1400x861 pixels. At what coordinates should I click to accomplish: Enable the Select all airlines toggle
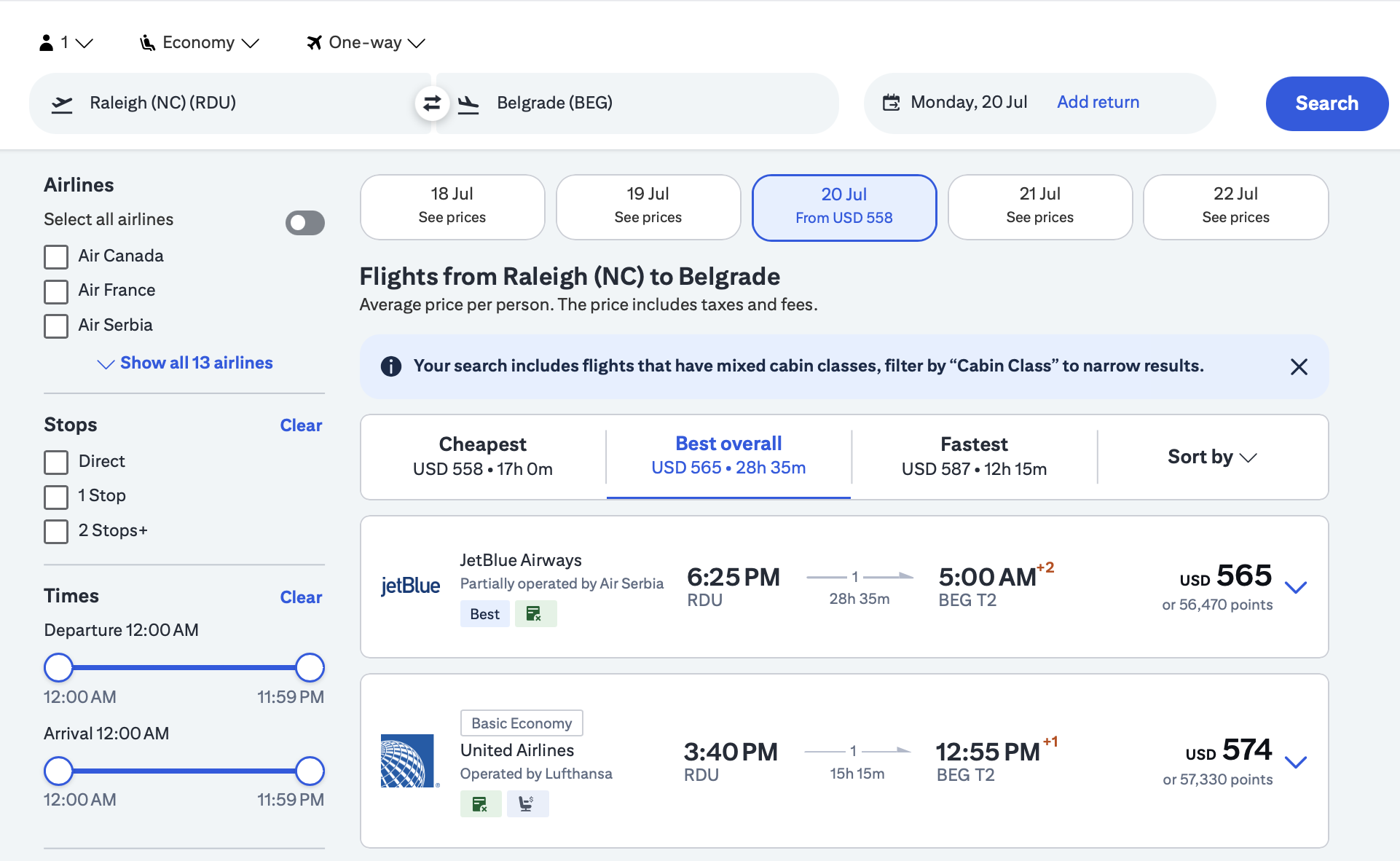[304, 222]
